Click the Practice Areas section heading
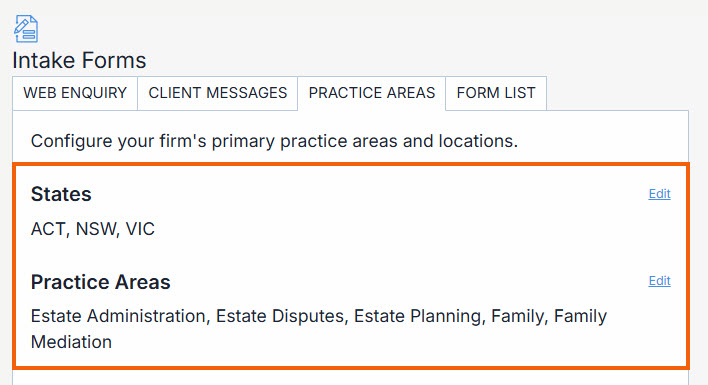This screenshot has width=708, height=385. tap(100, 282)
